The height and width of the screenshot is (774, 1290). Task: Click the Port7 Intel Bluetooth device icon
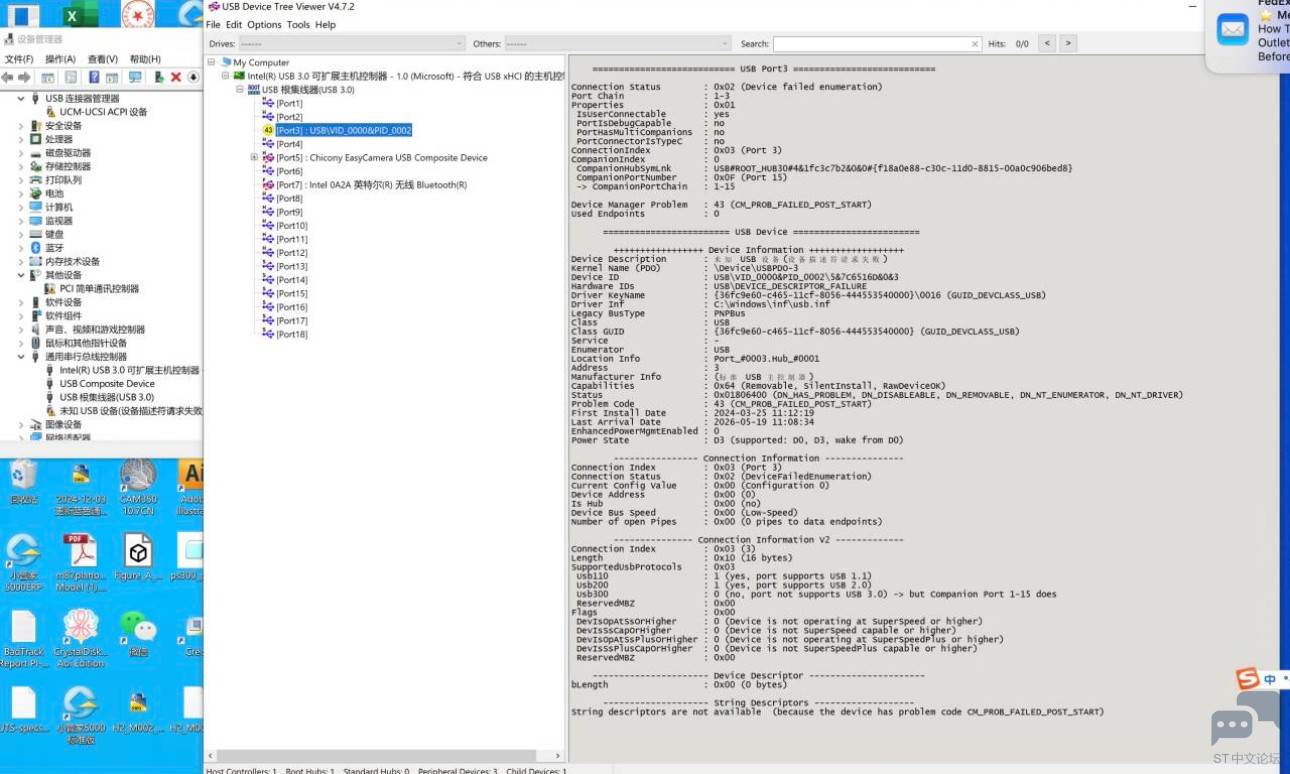268,185
